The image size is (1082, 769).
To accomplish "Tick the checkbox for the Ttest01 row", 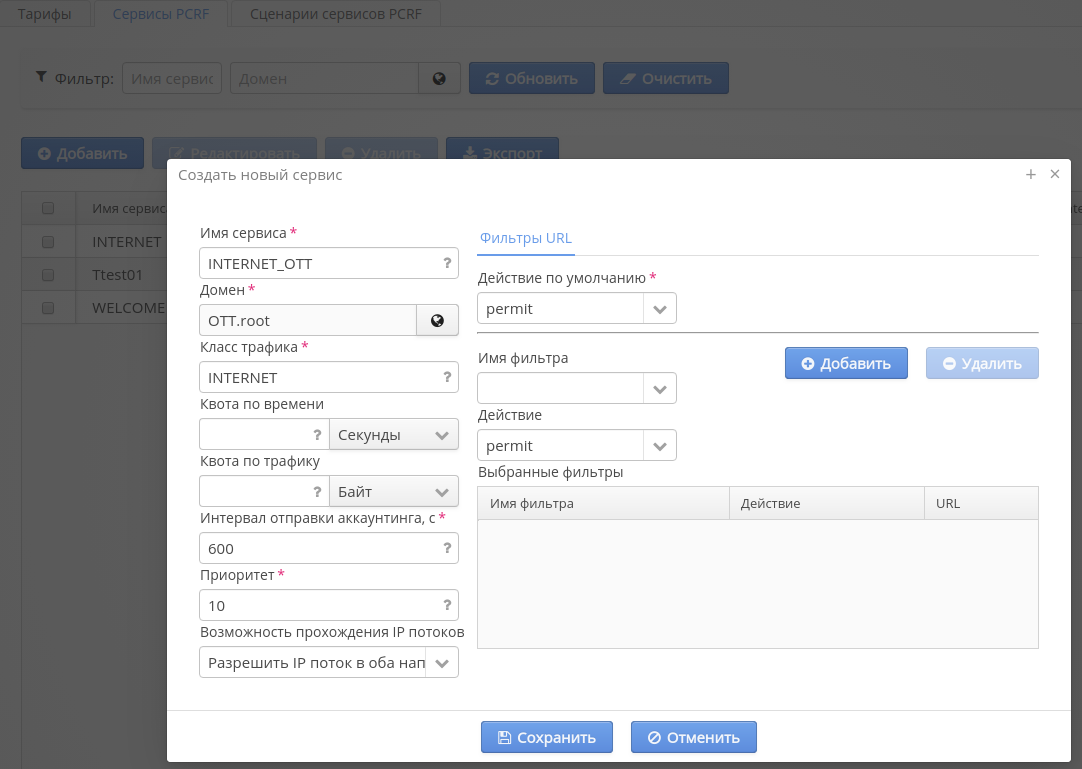I will 48,275.
